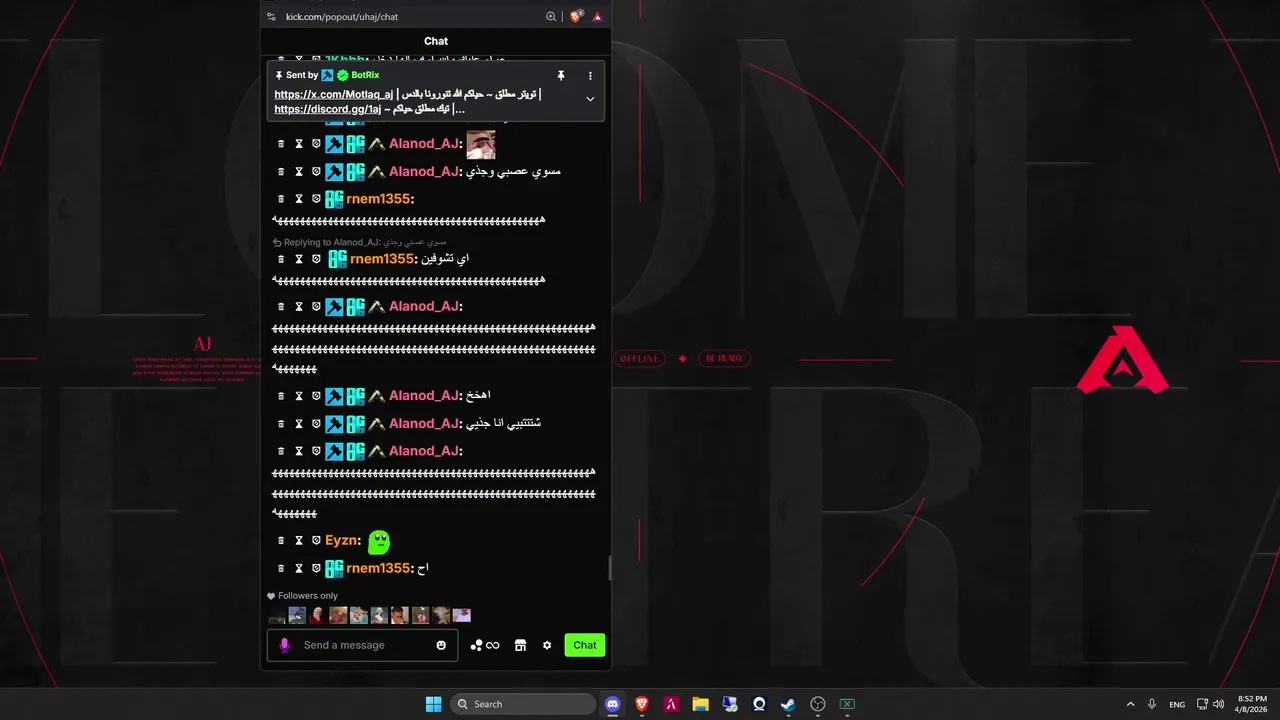Click ban shield on rnem1355's 'اح' message
The height and width of the screenshot is (720, 1280).
tap(316, 569)
